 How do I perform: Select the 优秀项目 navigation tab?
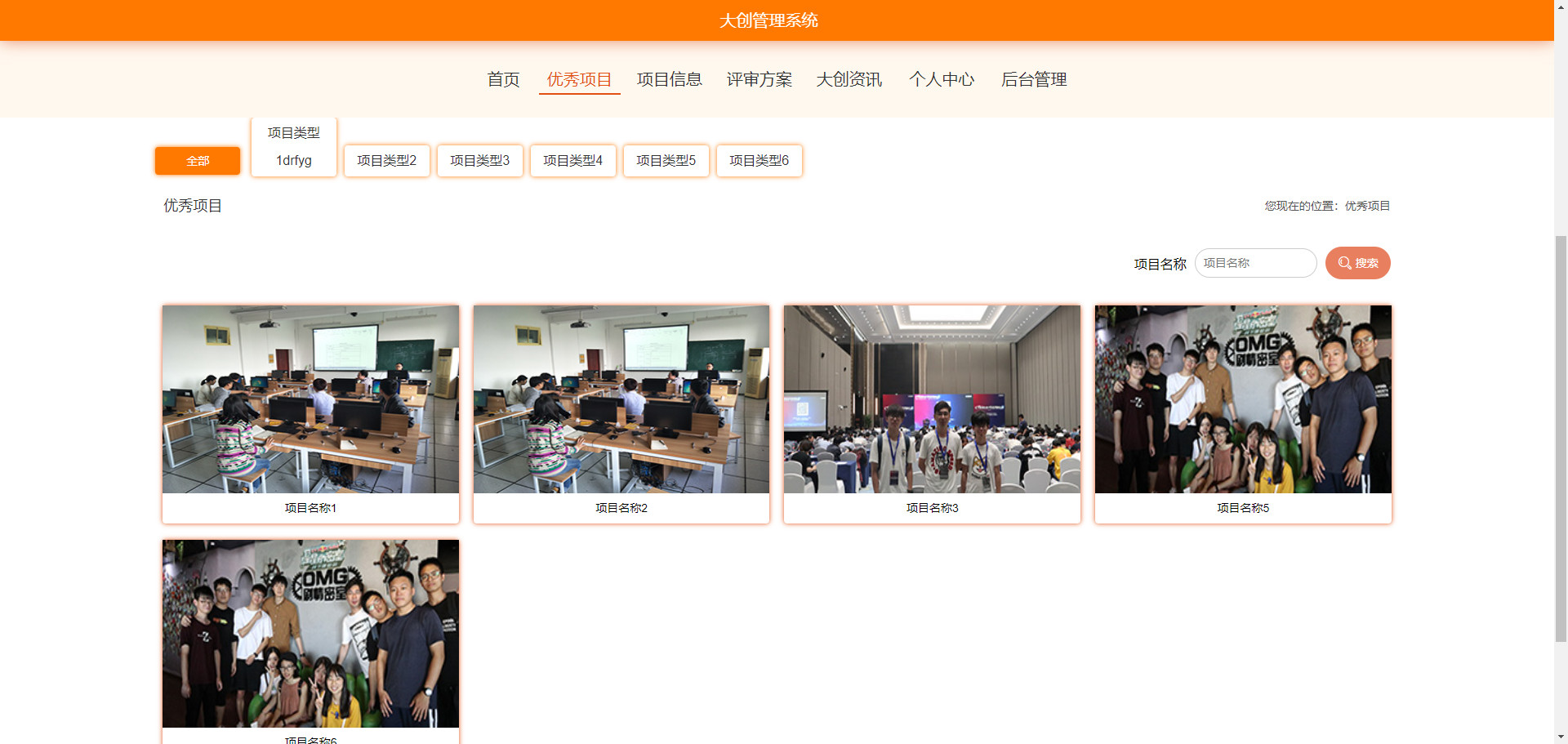579,79
